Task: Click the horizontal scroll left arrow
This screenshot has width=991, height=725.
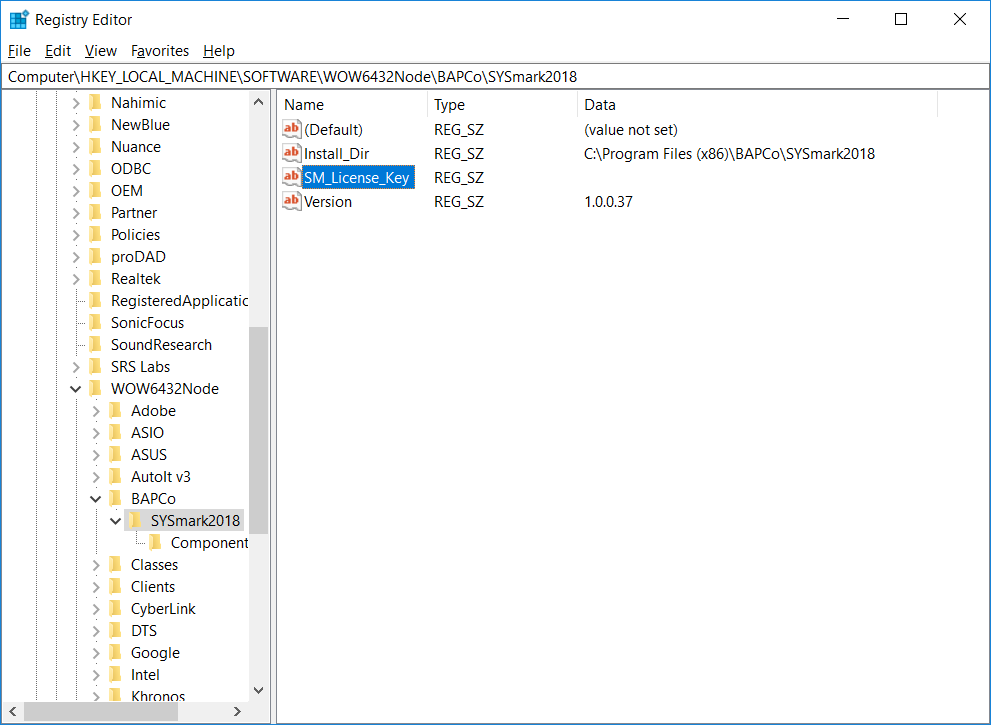Action: (13, 712)
